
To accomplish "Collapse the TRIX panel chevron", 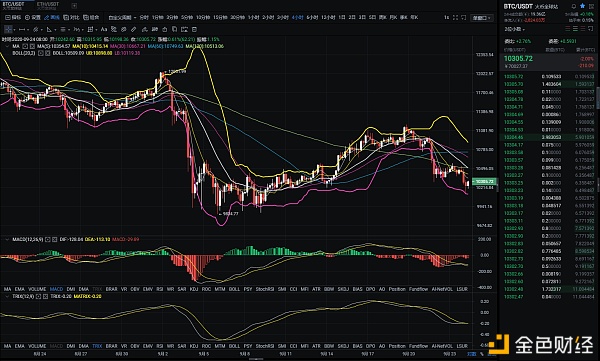I will (x=7, y=296).
